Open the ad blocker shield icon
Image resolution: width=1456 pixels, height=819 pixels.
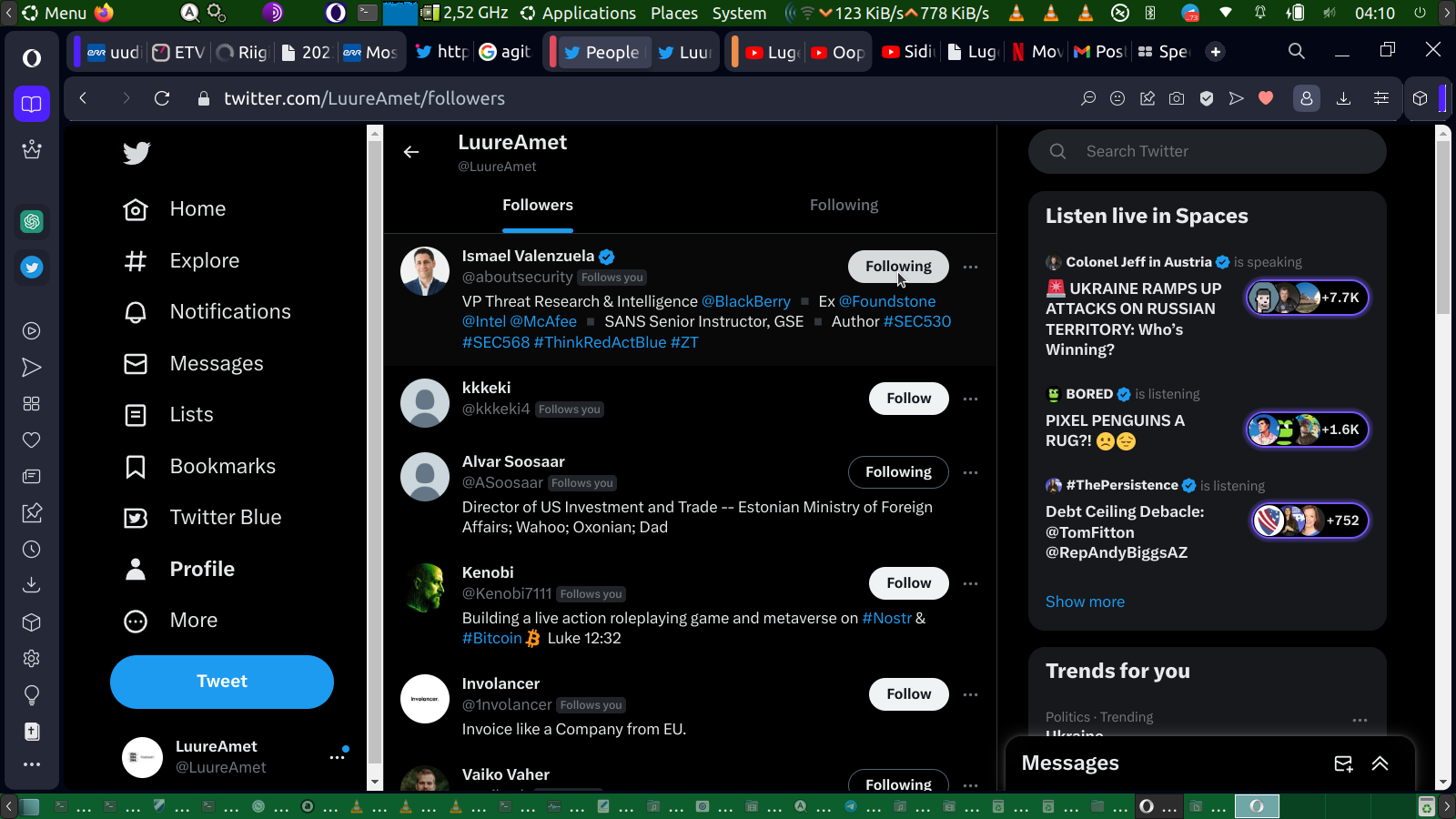click(x=1207, y=98)
